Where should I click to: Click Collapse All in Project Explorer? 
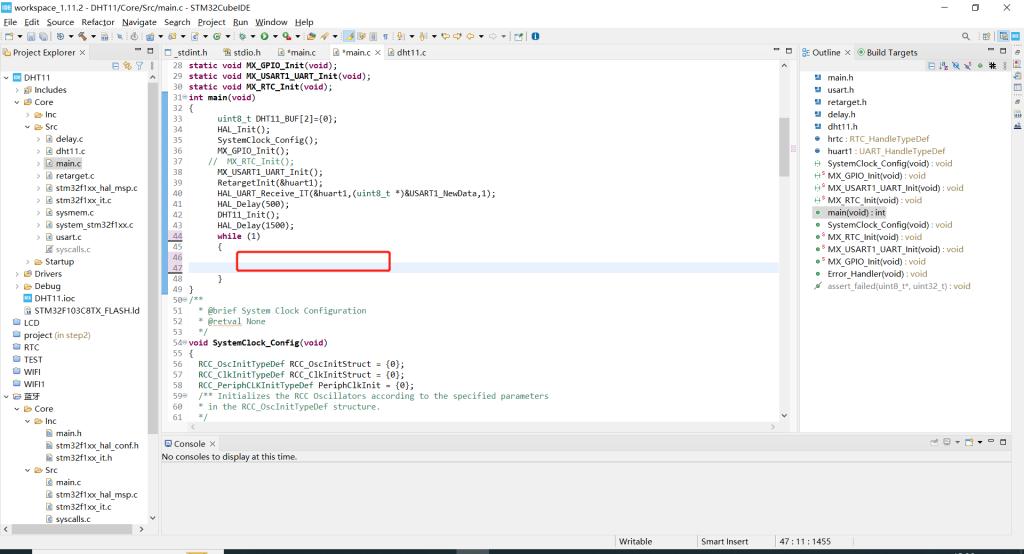116,65
